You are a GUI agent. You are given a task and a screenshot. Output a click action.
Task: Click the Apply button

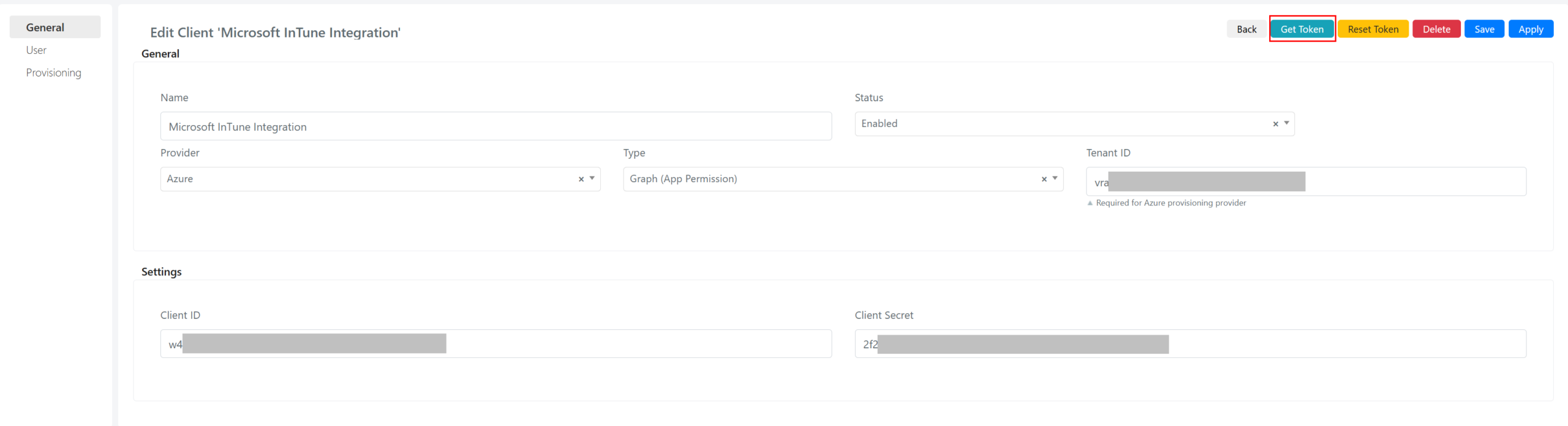point(1531,29)
